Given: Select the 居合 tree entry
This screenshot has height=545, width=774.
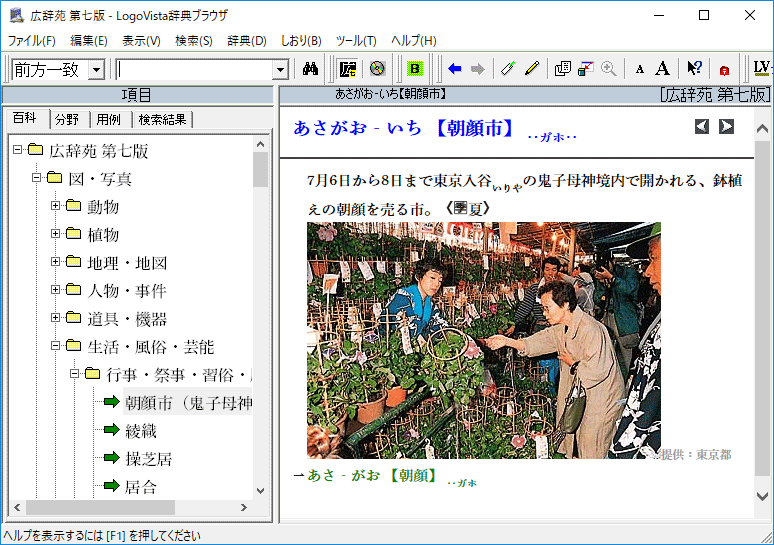Looking at the screenshot, I should (141, 487).
